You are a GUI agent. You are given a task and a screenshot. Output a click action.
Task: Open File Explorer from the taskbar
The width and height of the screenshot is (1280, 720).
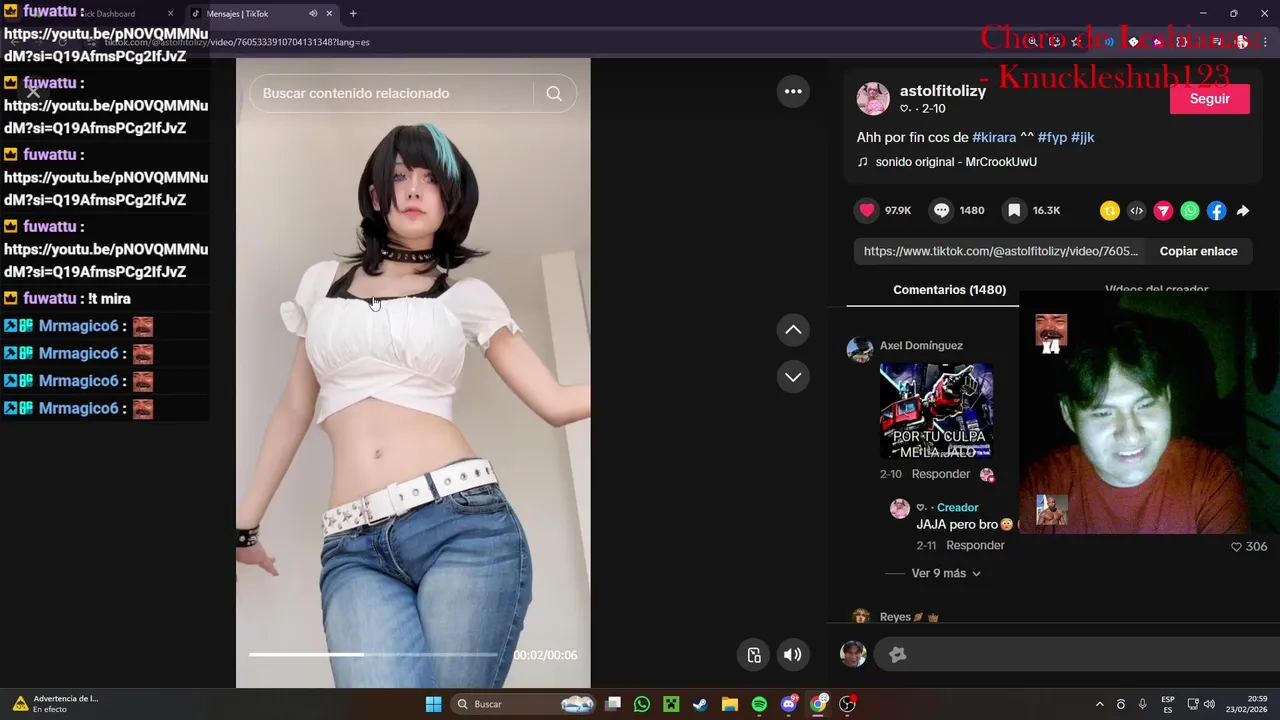(x=730, y=704)
